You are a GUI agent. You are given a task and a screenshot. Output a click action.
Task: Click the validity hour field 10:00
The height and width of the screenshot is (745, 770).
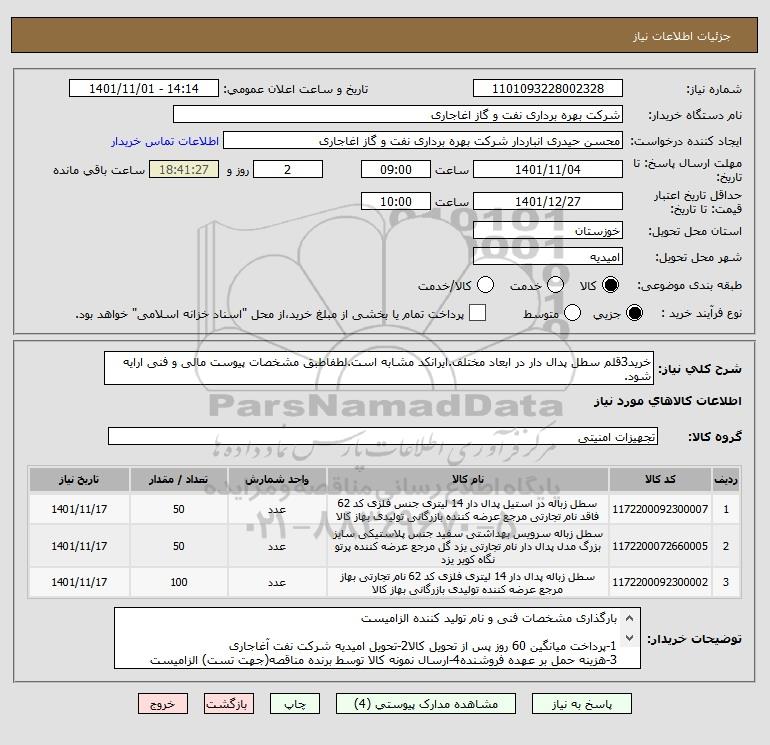(x=396, y=201)
